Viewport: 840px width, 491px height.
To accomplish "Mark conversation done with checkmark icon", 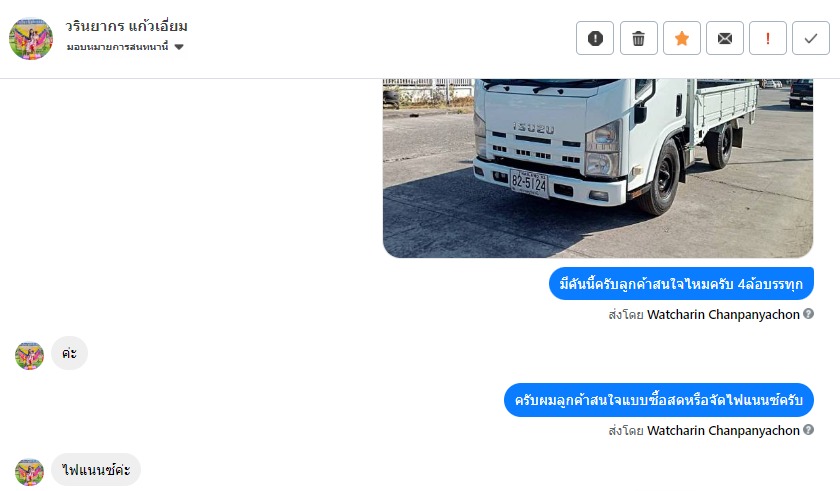I will [811, 38].
